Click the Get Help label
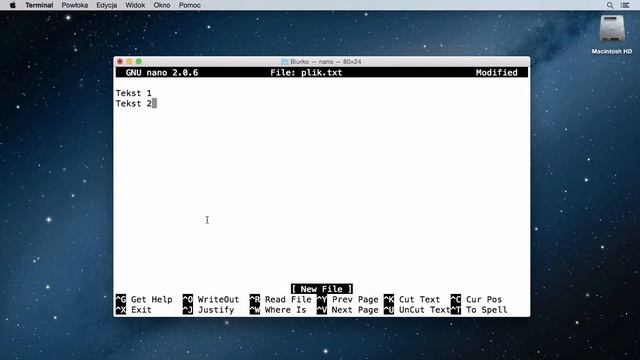Viewport: 640px width, 360px height. (151, 299)
